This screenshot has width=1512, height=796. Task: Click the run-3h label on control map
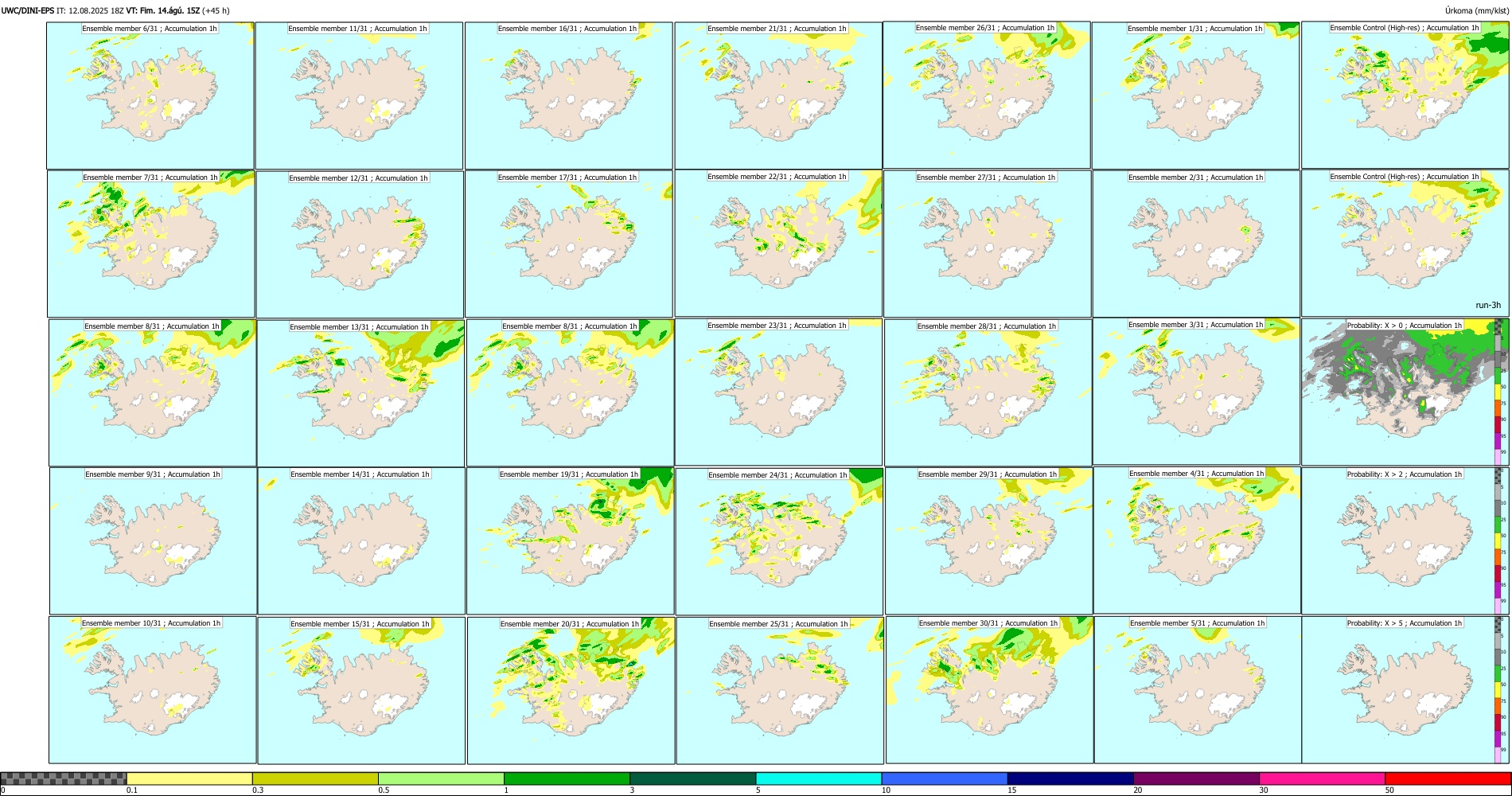(x=1487, y=306)
